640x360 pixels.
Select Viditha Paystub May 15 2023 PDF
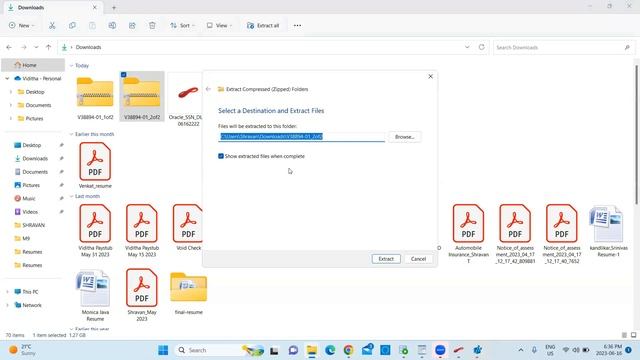[x=142, y=231]
